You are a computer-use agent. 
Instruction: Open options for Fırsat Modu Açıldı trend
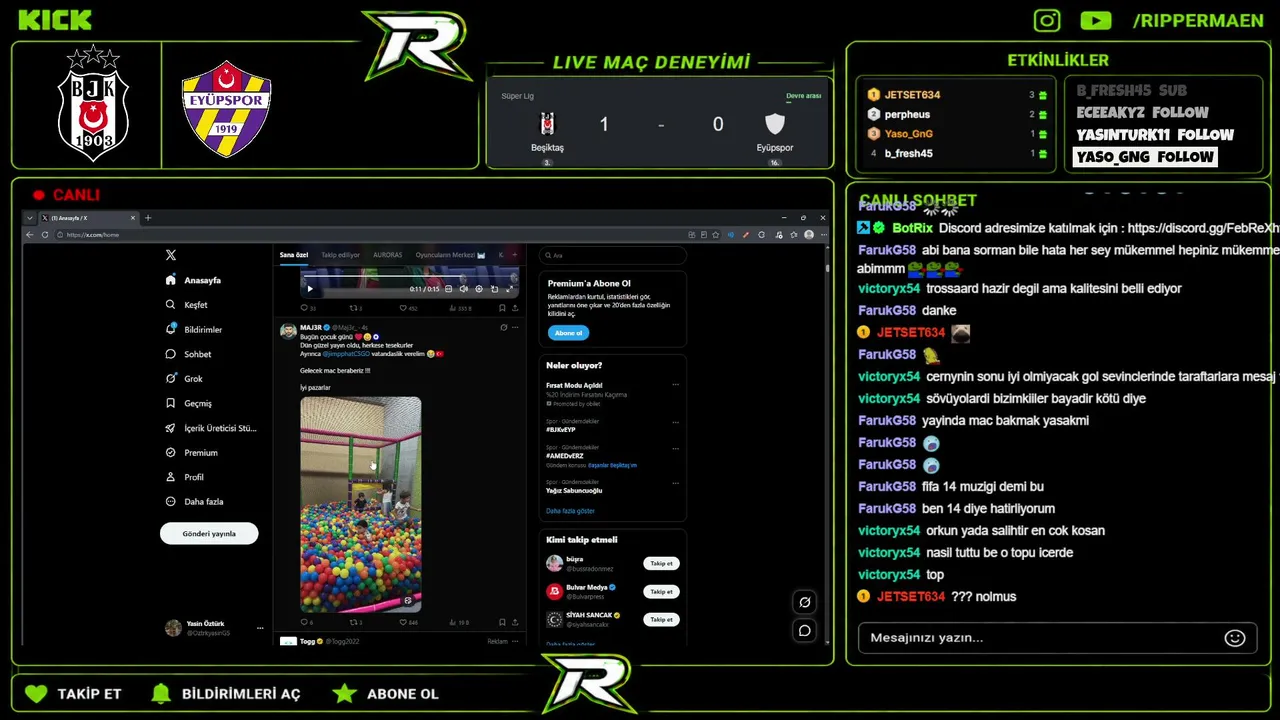676,384
